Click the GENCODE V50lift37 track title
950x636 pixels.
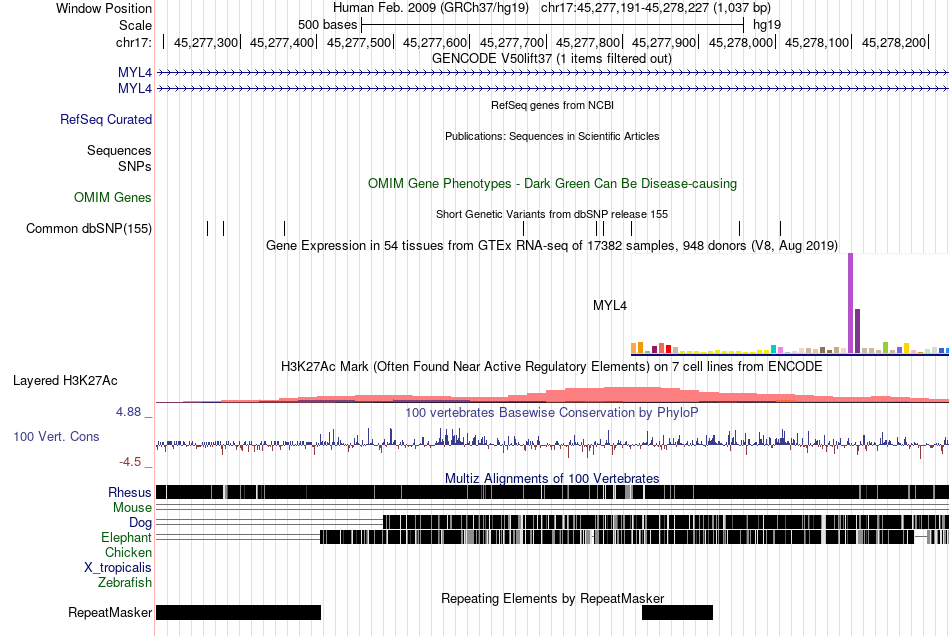click(x=552, y=59)
